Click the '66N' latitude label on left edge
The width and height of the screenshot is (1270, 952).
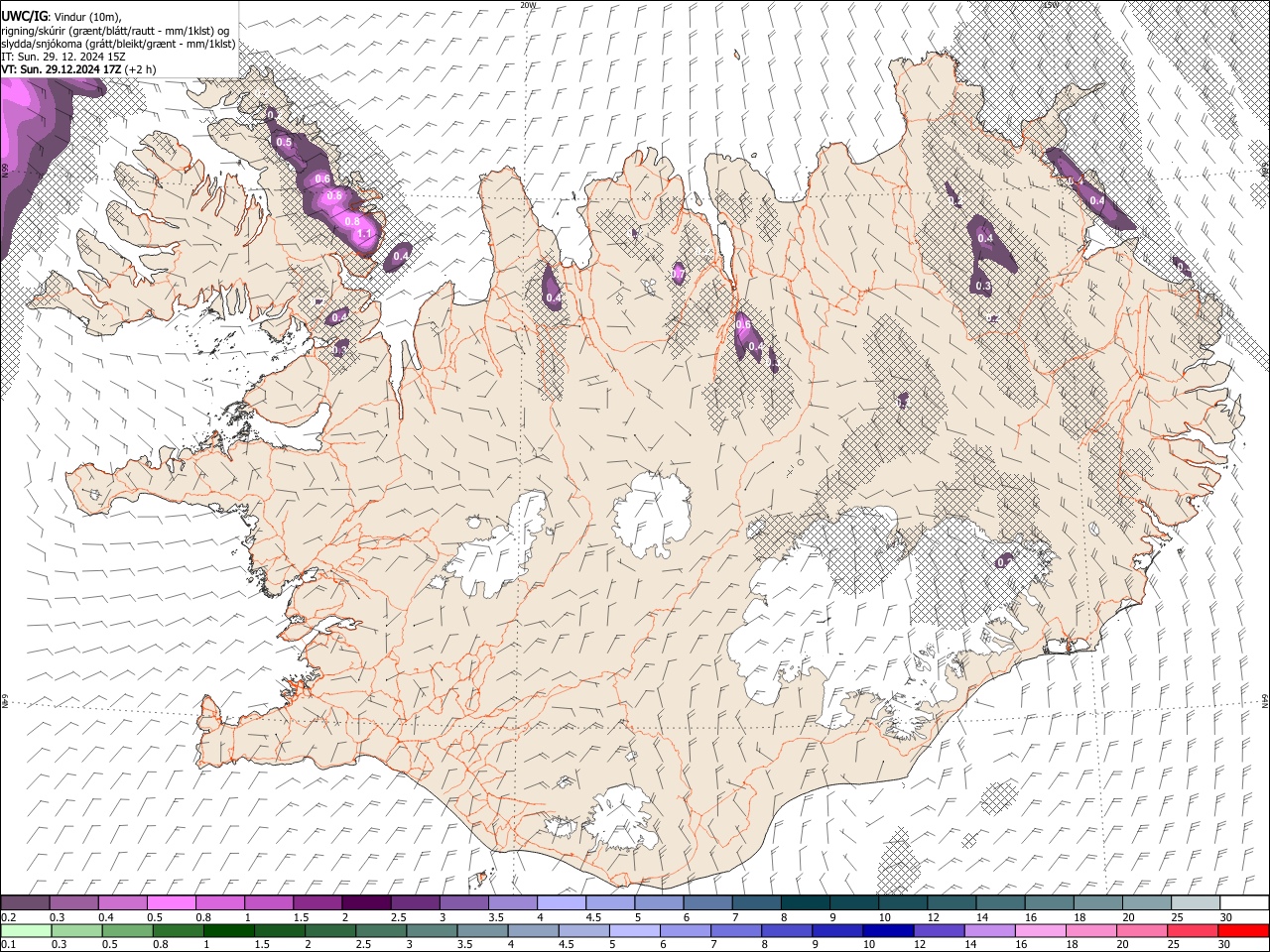point(5,170)
